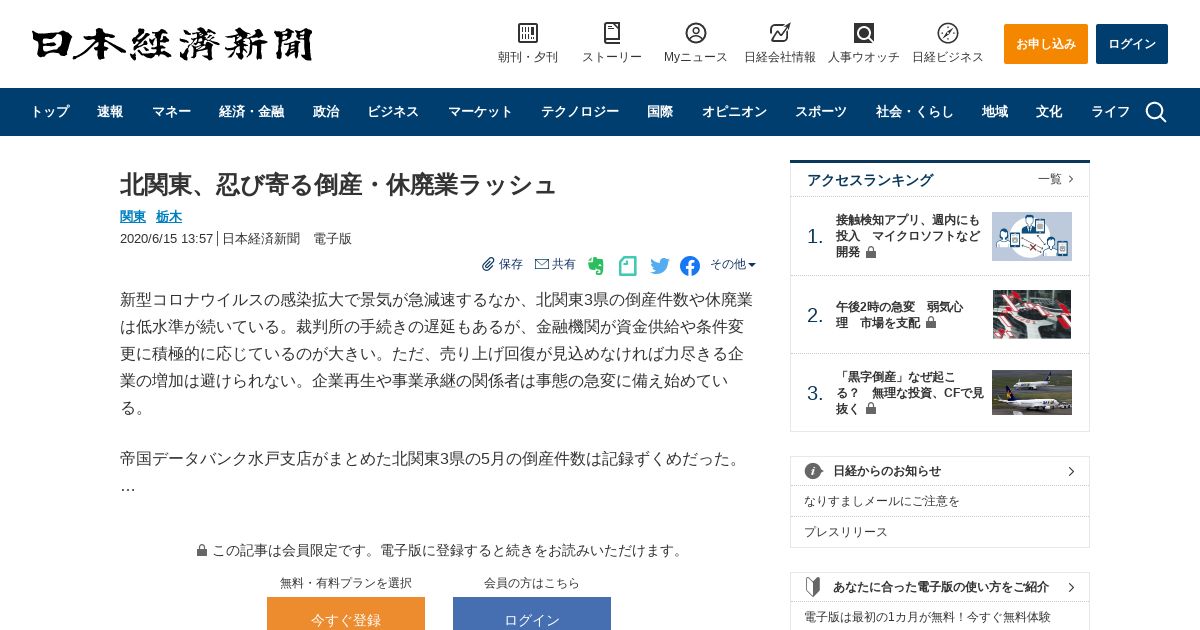Go to the 社会・くらし navigation item

(x=915, y=112)
